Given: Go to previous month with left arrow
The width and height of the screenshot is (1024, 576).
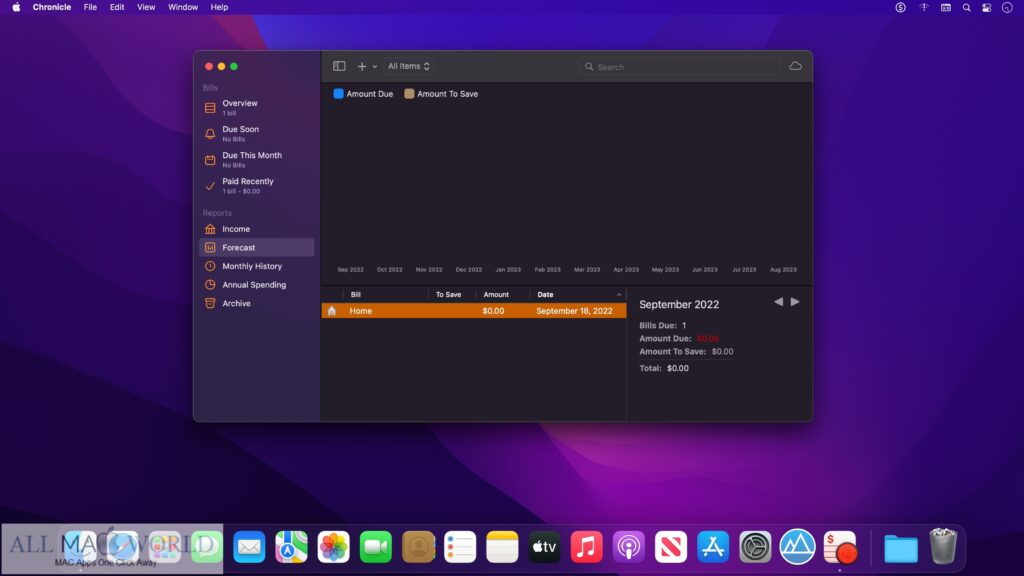Looking at the screenshot, I should pyautogui.click(x=778, y=302).
